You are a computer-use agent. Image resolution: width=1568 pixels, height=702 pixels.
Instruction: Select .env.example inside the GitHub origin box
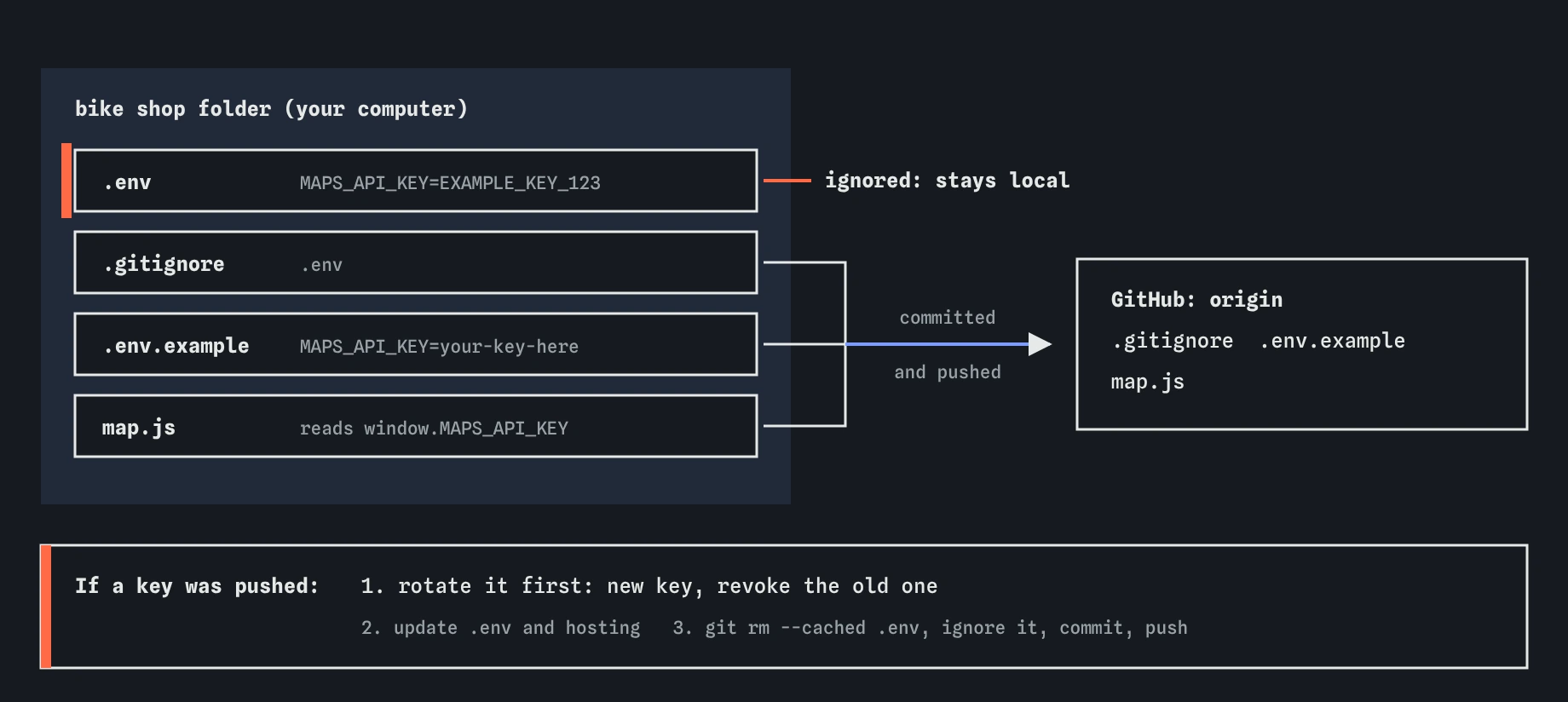pos(1333,341)
